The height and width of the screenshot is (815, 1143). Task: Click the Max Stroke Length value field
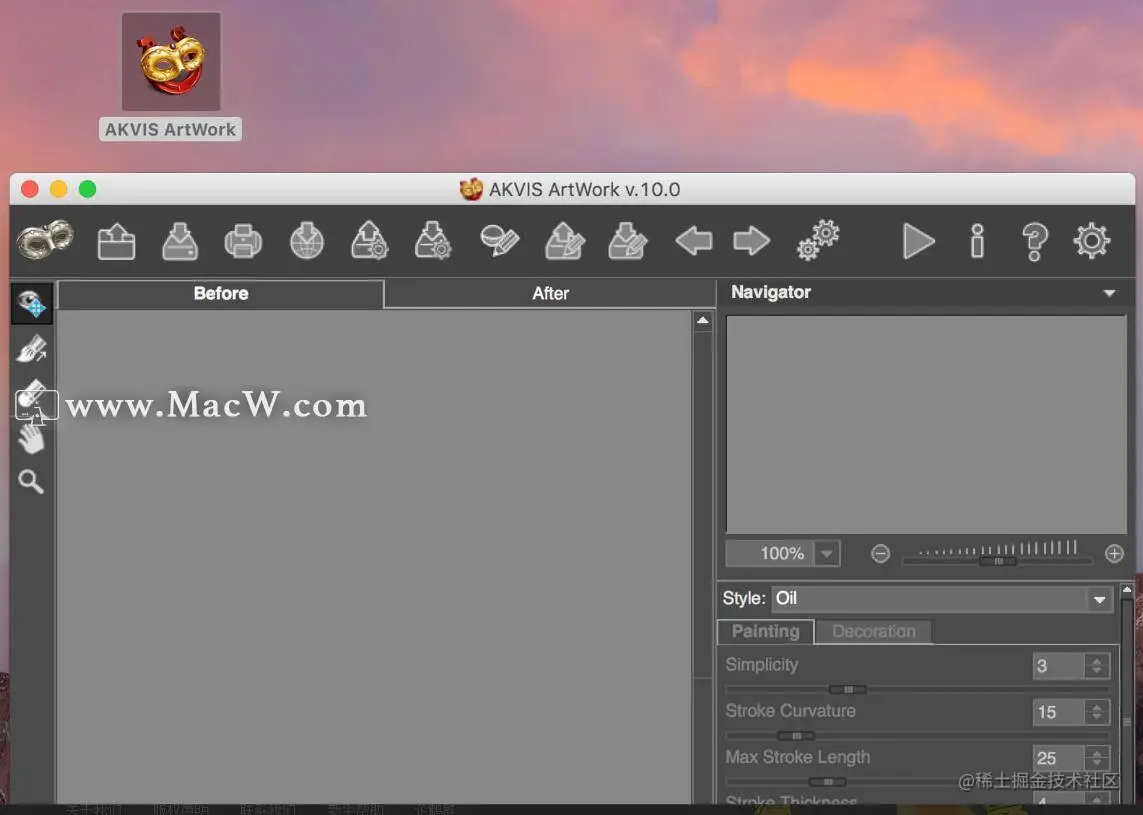1058,757
